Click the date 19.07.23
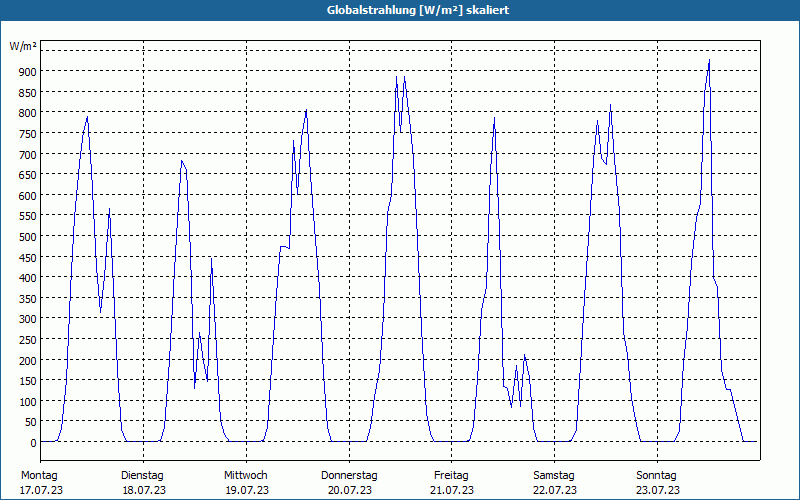 coord(247,490)
